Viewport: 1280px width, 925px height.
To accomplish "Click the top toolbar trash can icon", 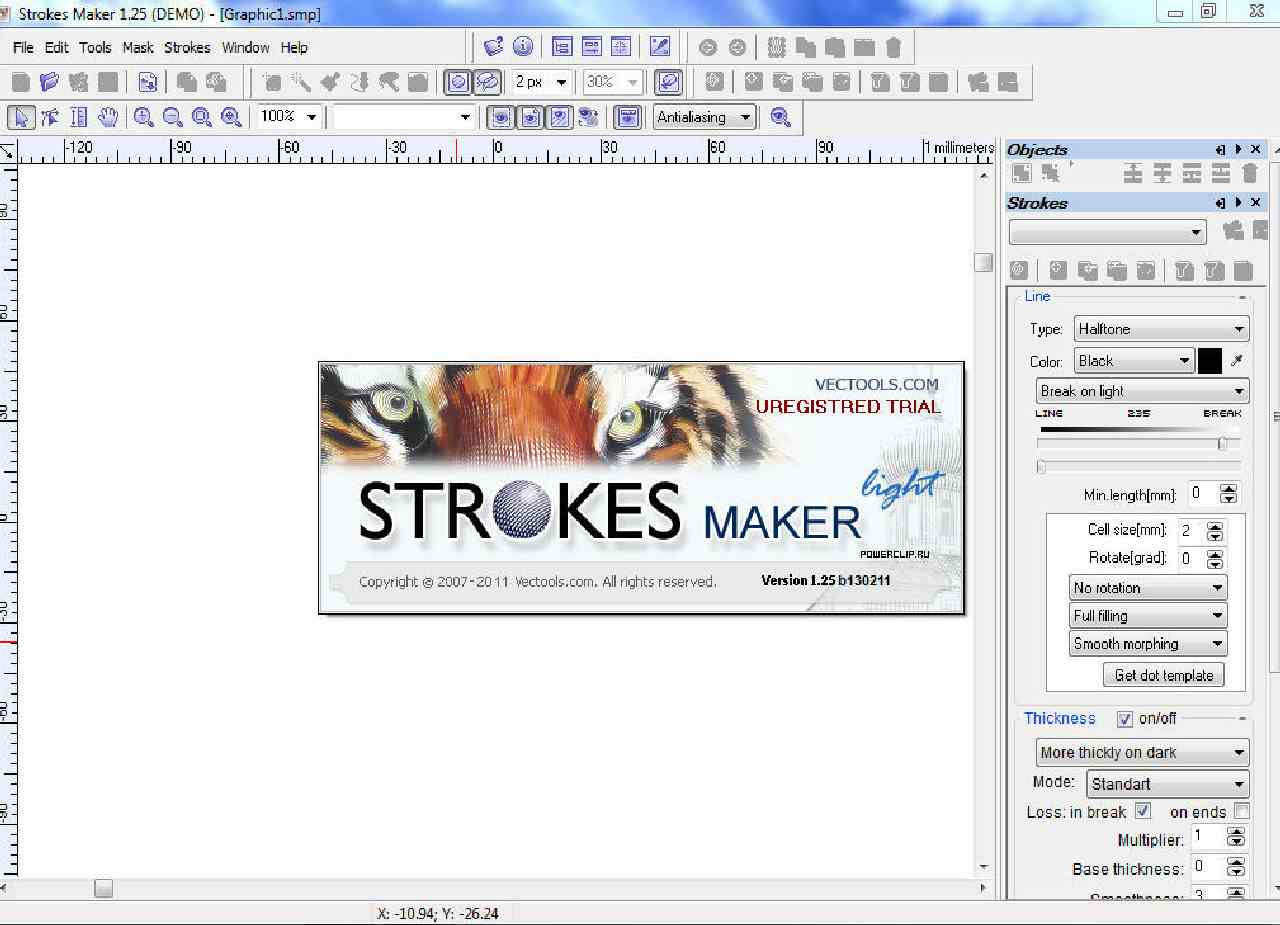I will coord(894,47).
